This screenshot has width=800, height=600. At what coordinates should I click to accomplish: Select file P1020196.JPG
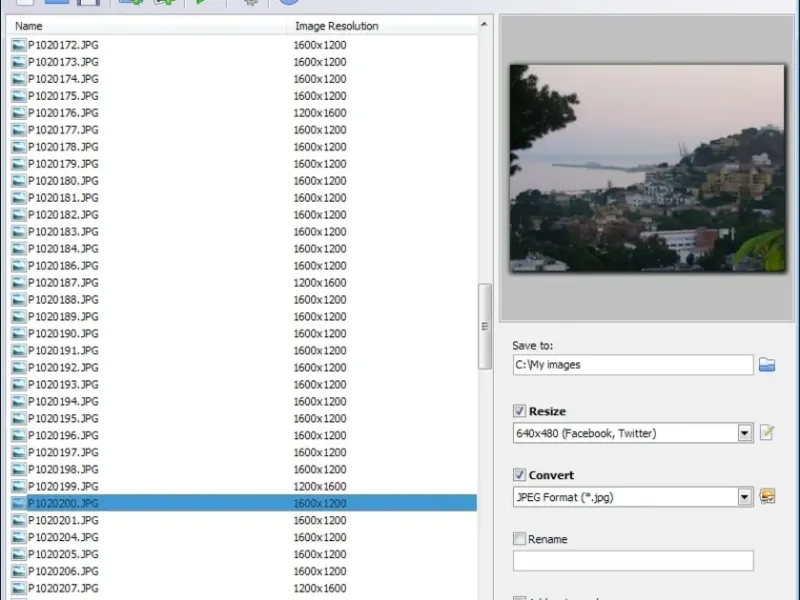[x=63, y=435]
